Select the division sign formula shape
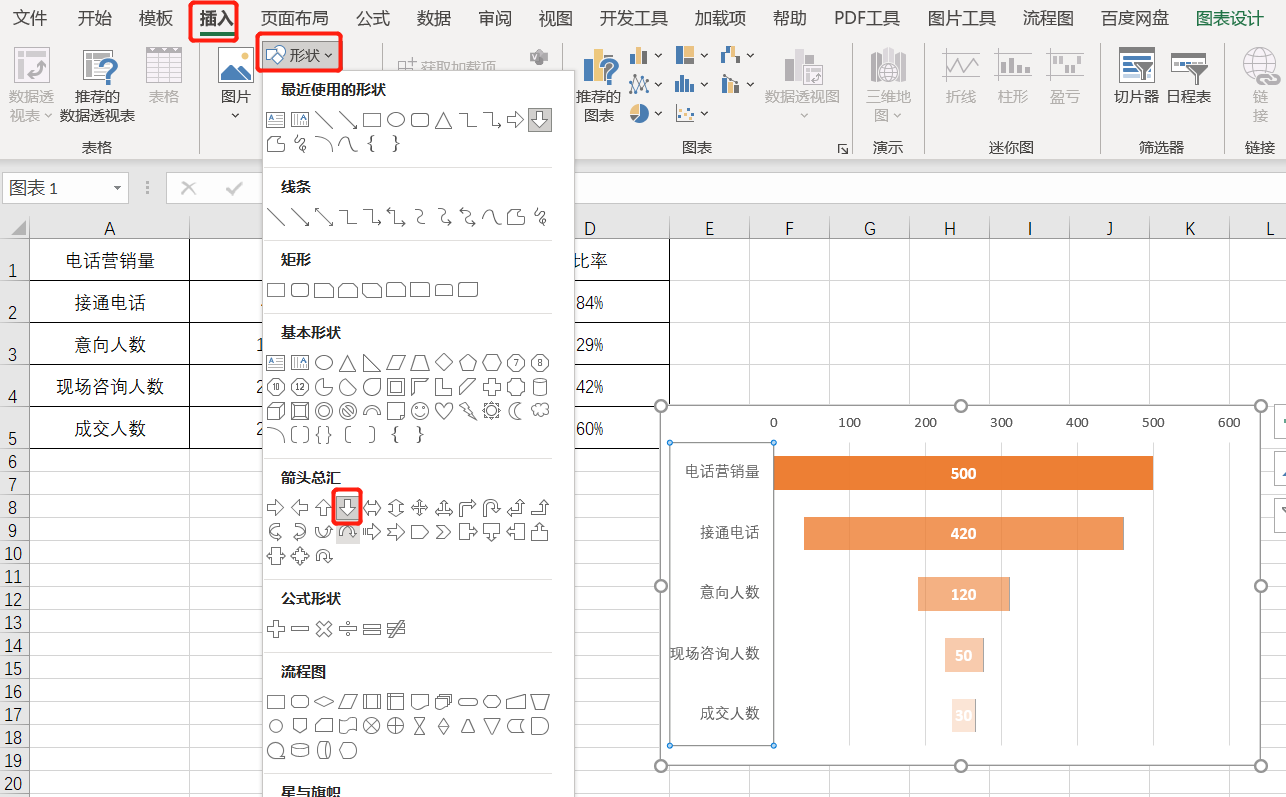Screen dimensions: 1286x797 click(348, 629)
